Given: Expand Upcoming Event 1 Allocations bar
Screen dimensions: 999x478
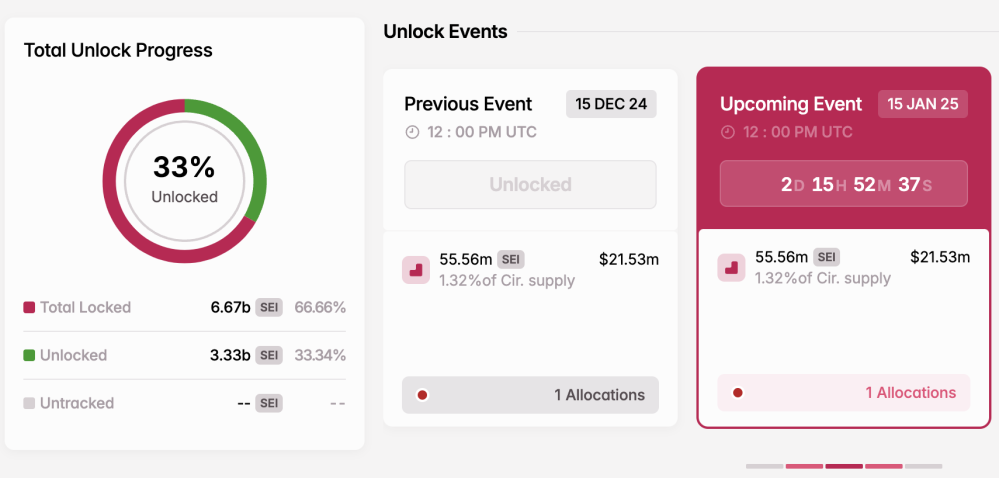Looking at the screenshot, I should 844,393.
